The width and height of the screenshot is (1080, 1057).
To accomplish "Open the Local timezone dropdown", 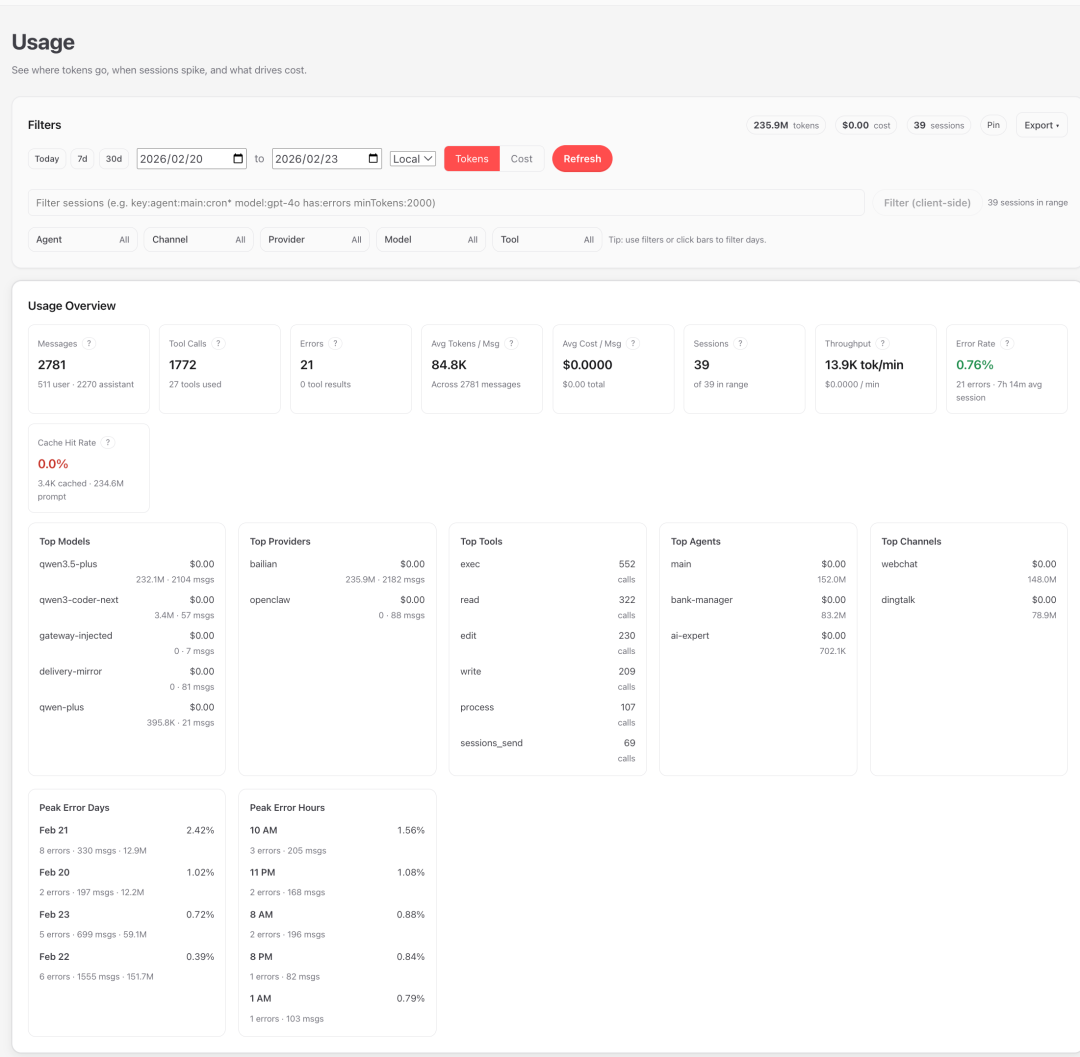I will (413, 159).
